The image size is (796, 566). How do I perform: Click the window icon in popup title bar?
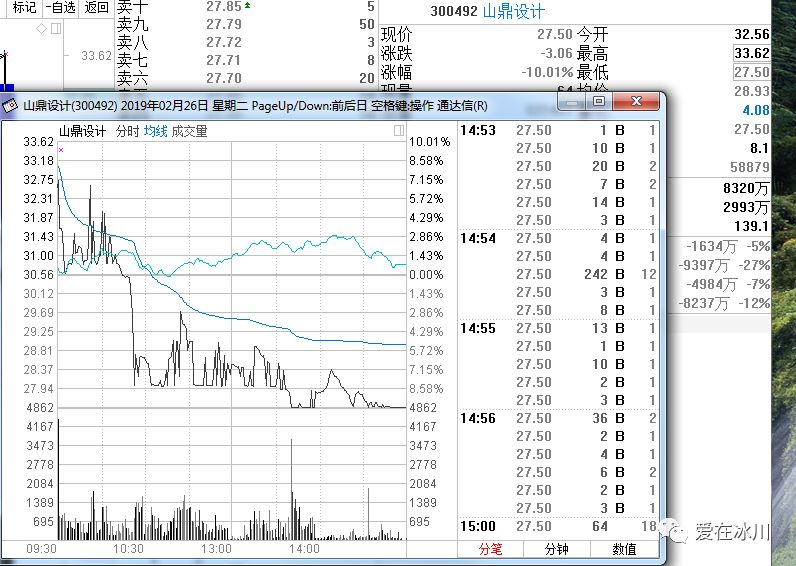pos(10,106)
